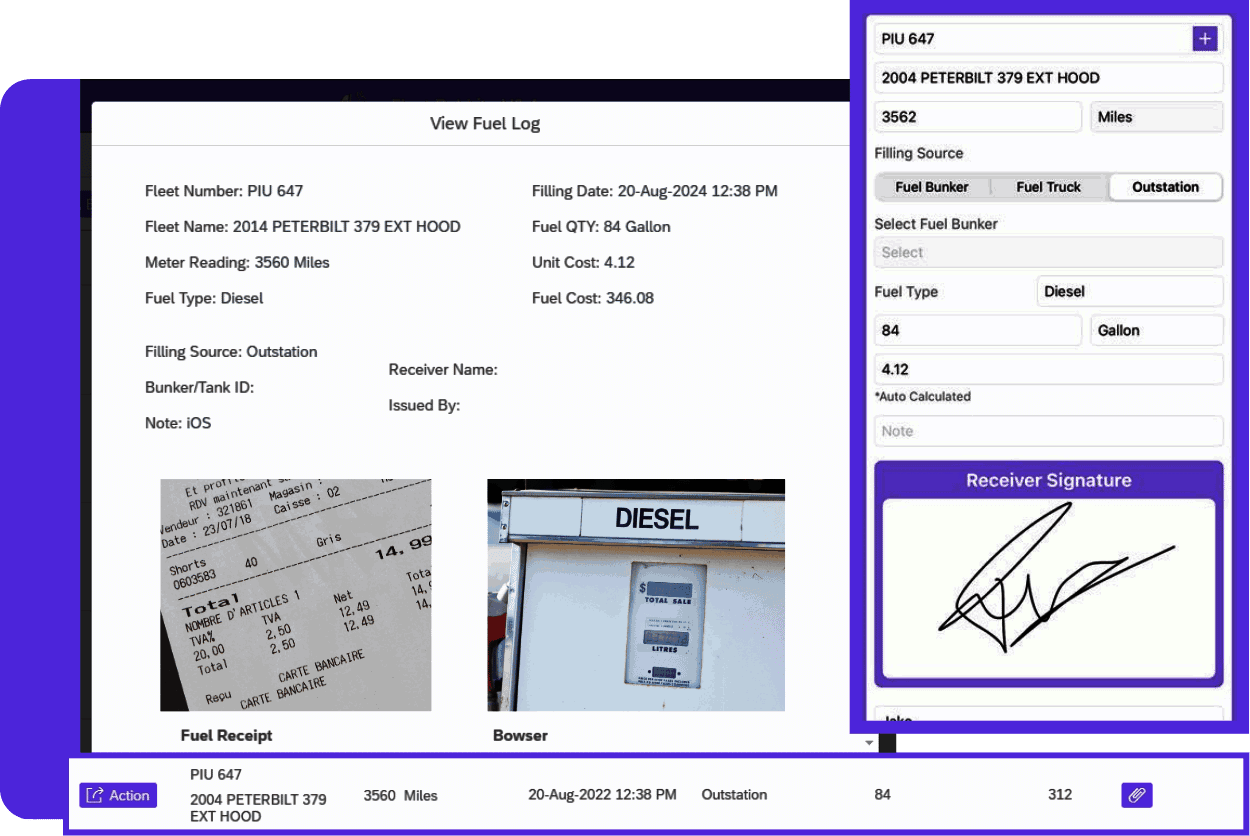Open the Bowser diesel pump image

pyautogui.click(x=636, y=595)
